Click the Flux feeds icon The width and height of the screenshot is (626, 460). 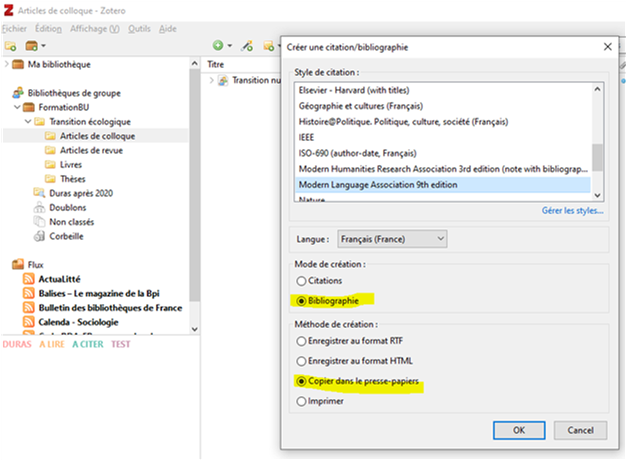(18, 264)
